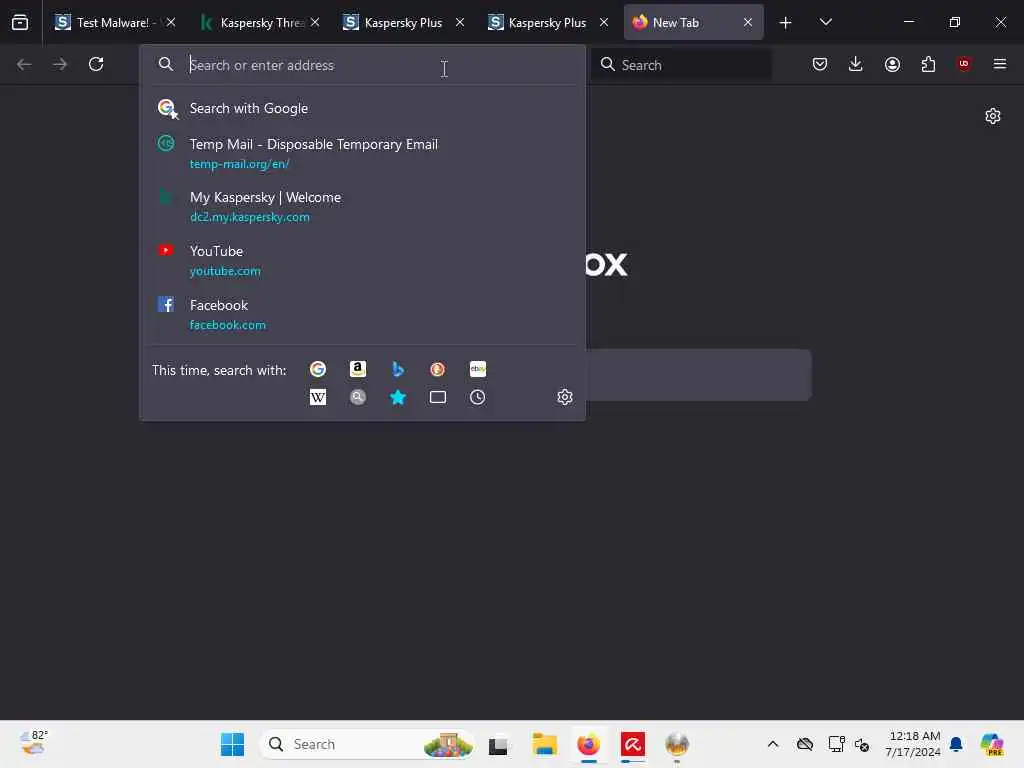Viewport: 1024px width, 768px height.
Task: Open Windows Start menu
Action: (x=232, y=744)
